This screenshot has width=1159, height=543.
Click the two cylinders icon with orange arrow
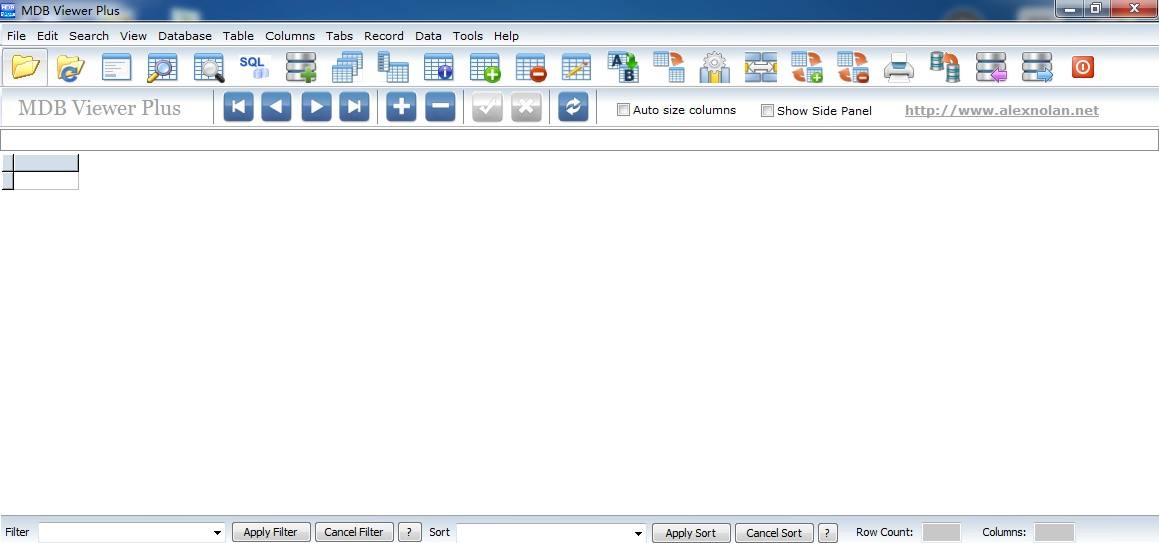(x=945, y=67)
